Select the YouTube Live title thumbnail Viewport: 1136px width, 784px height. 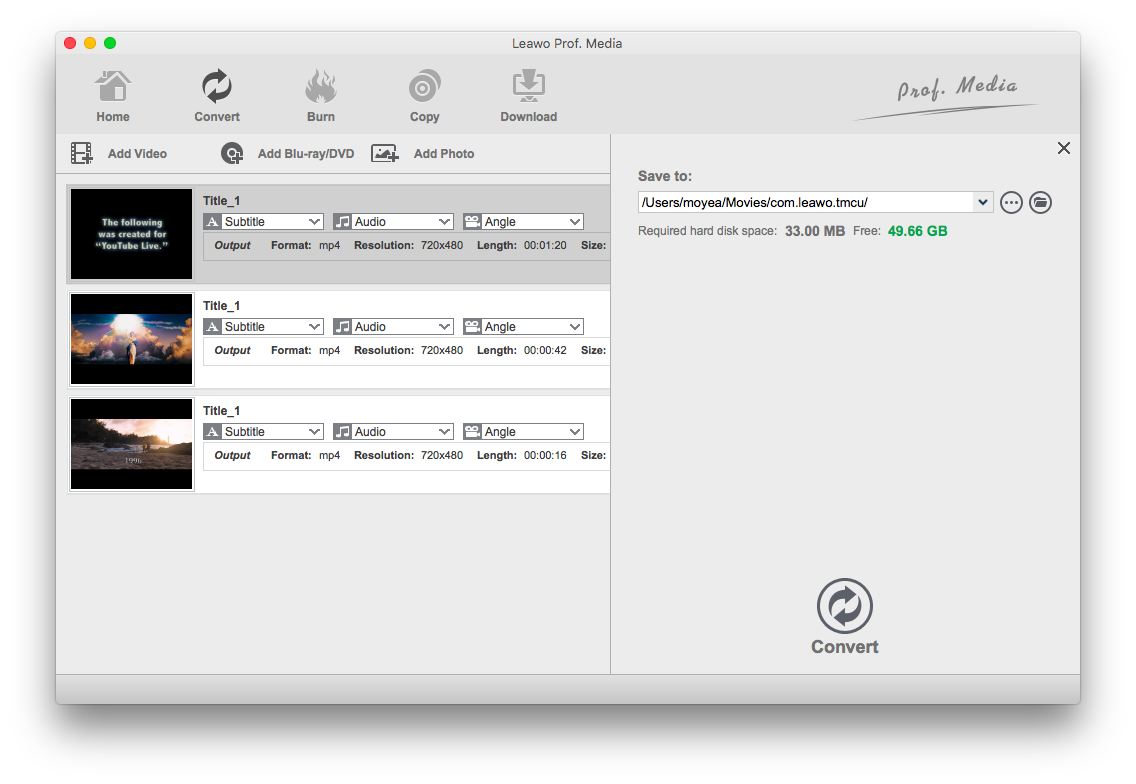[132, 234]
